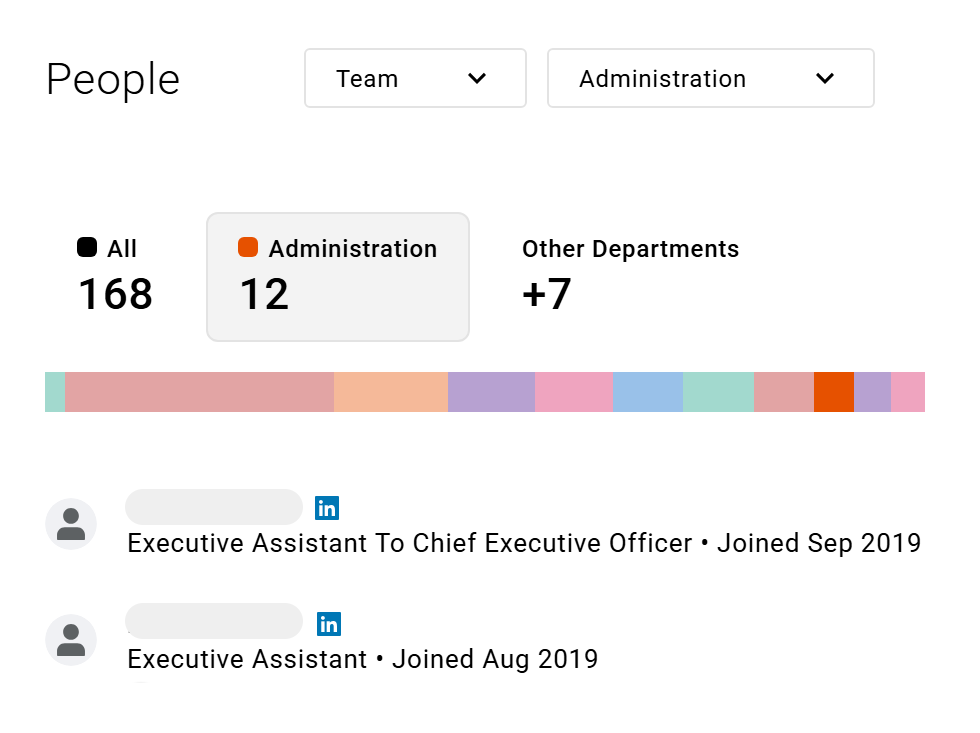The width and height of the screenshot is (980, 733).
Task: Show the Other Departments +7 list
Action: 630,277
